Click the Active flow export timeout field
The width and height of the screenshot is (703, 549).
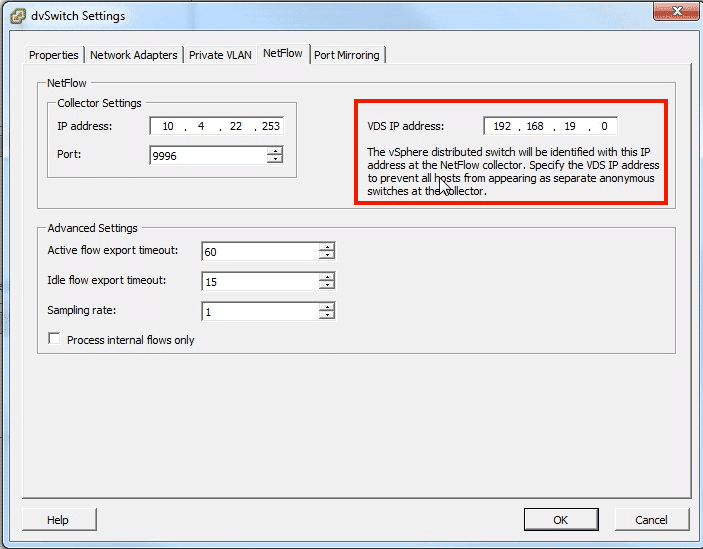[261, 251]
